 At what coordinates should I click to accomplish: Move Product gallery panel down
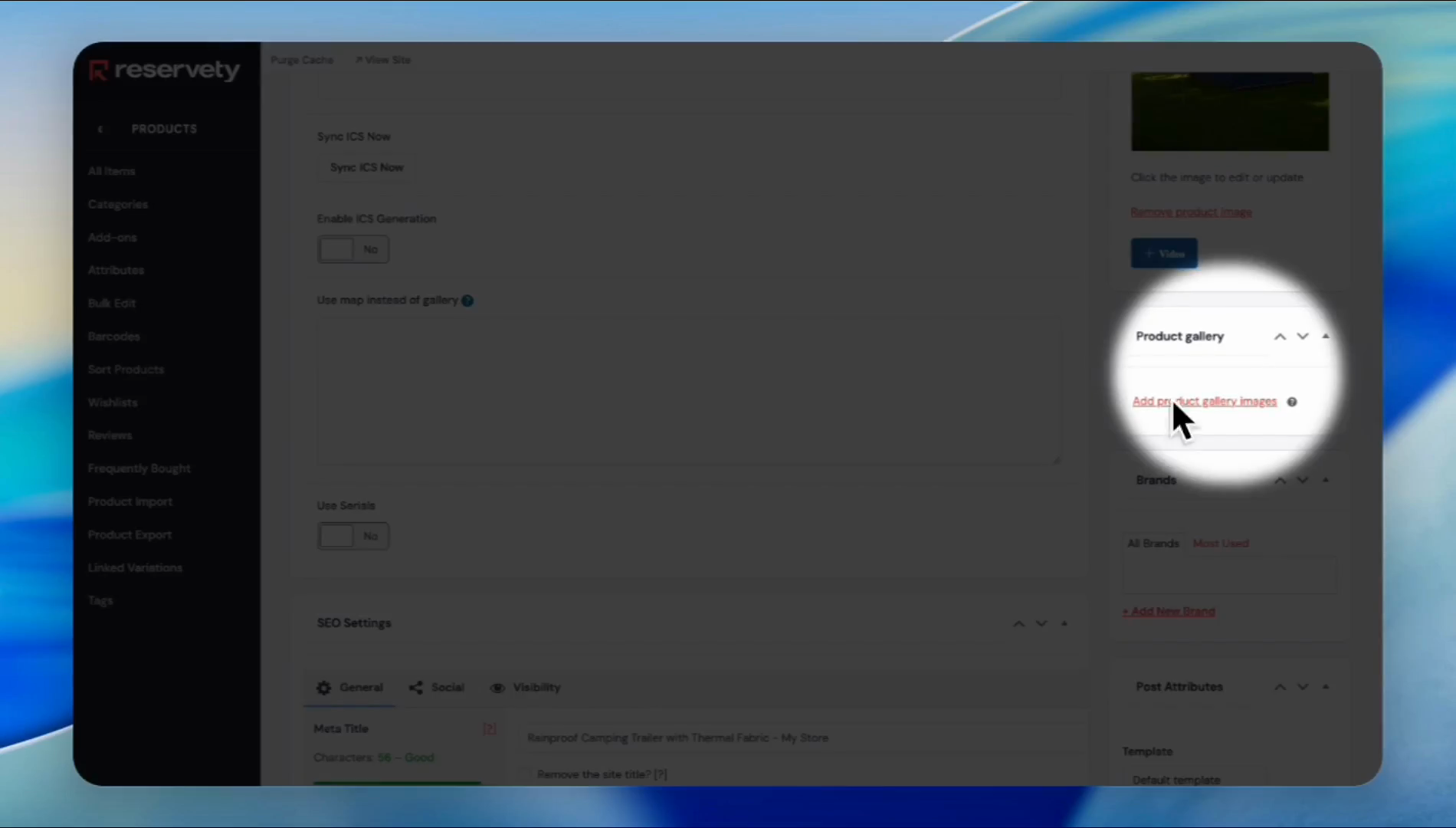point(1302,337)
